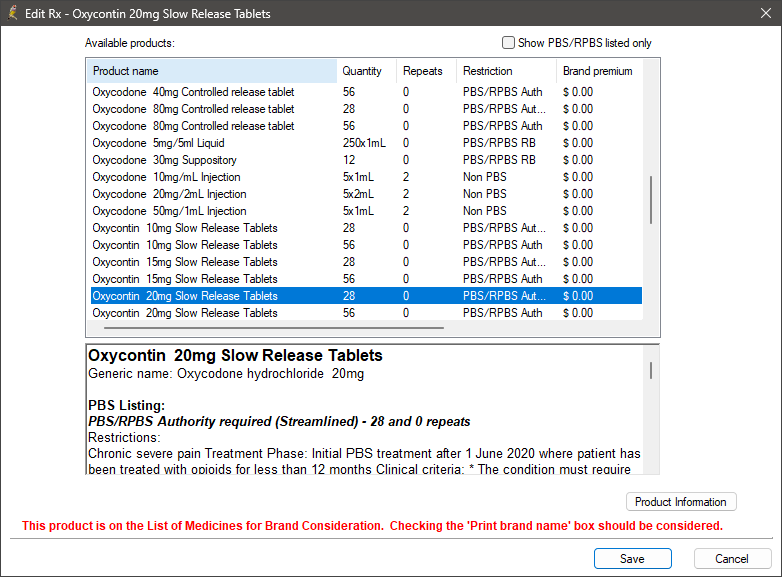Click the application icon in the title bar
This screenshot has width=782, height=577.
click(x=13, y=13)
